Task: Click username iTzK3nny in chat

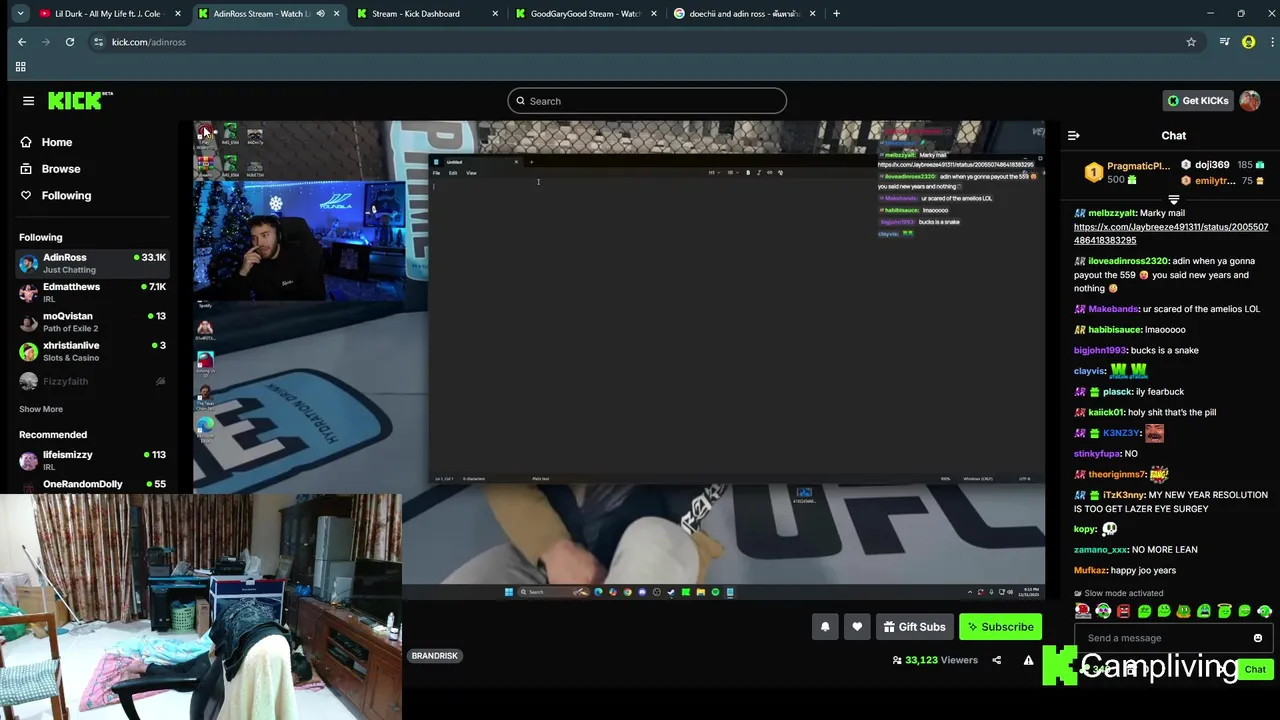Action: 1124,495
